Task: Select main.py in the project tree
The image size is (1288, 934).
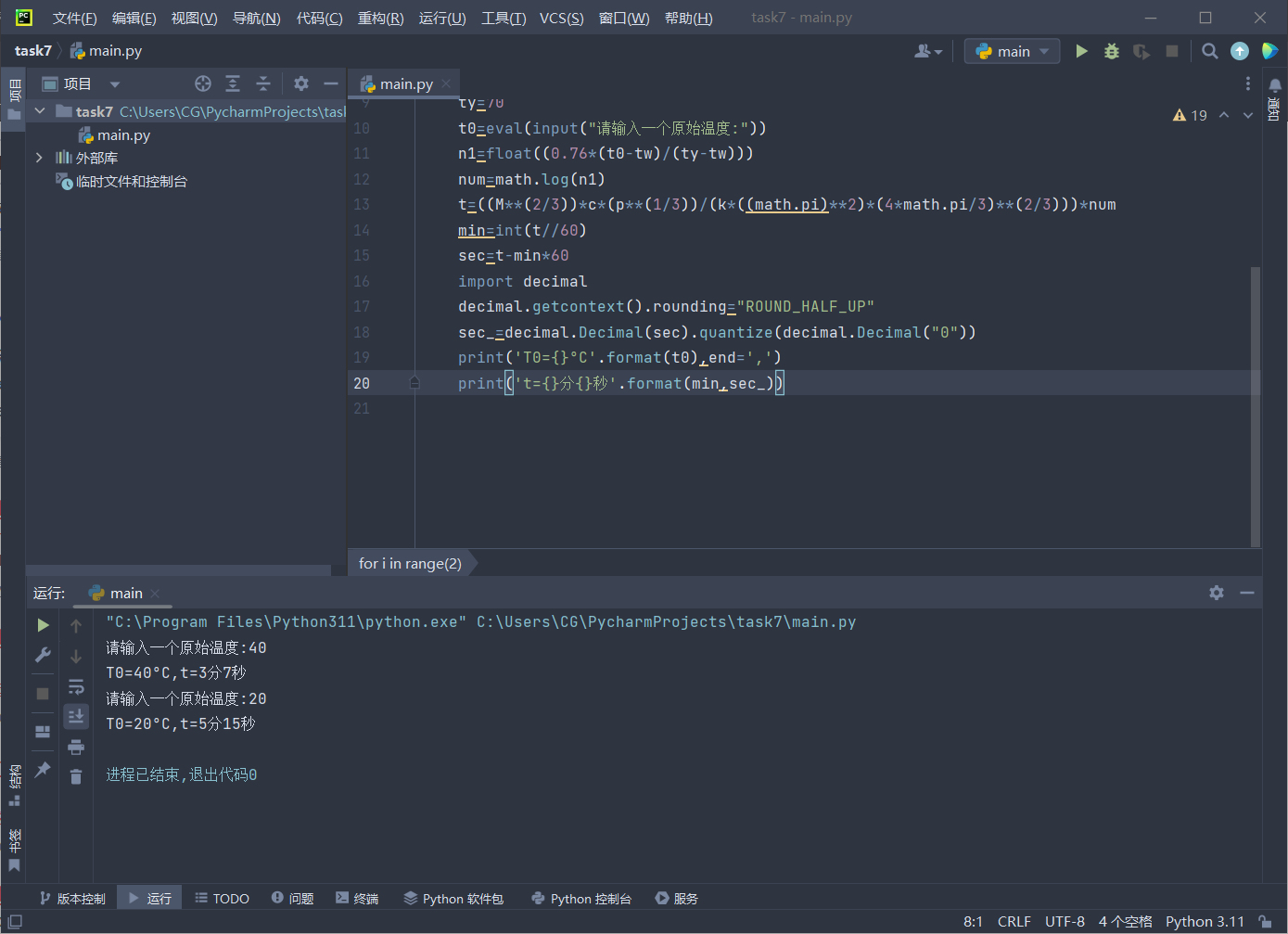Action: pyautogui.click(x=123, y=134)
